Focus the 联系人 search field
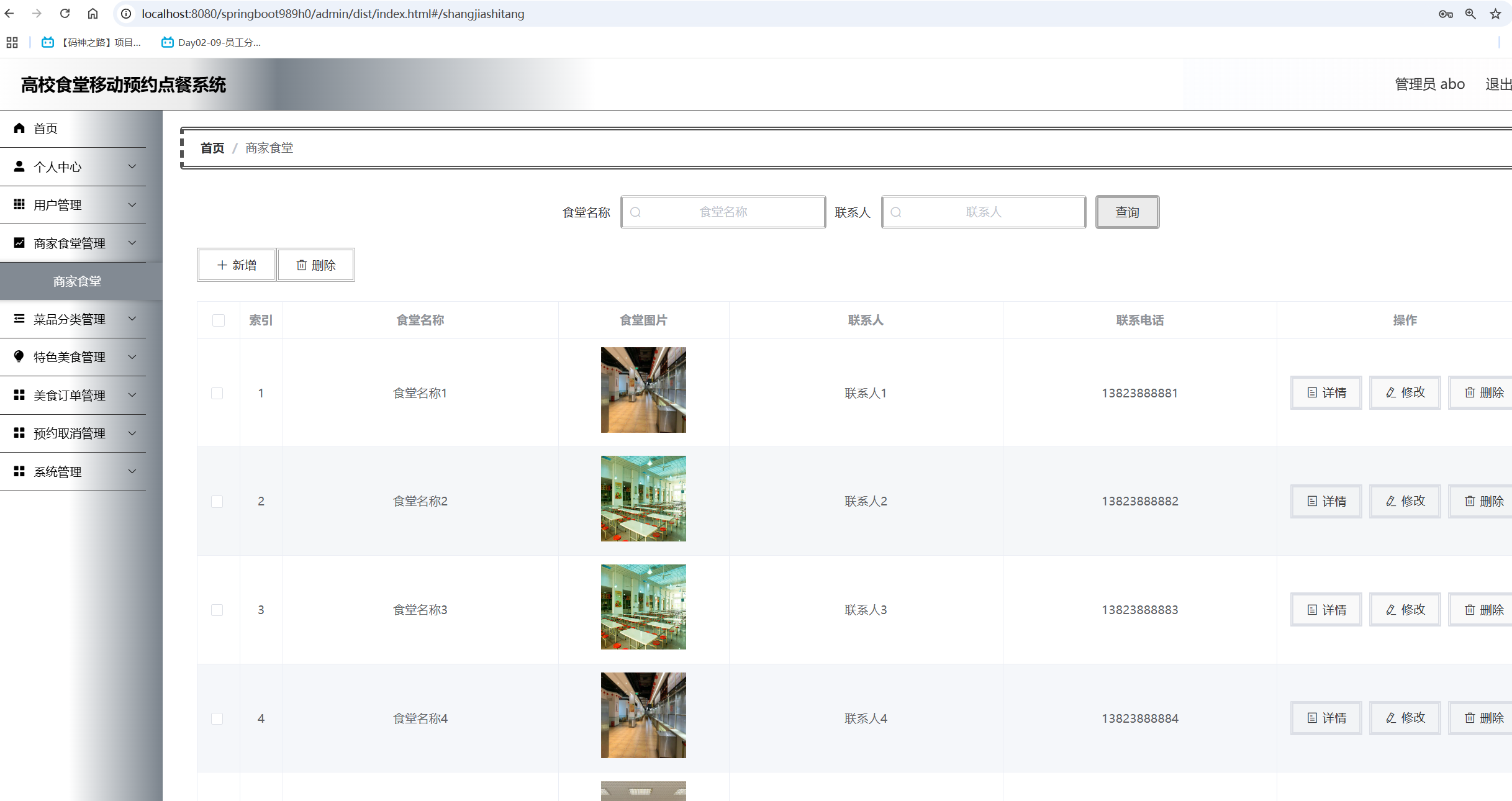The height and width of the screenshot is (801, 1512). [984, 212]
